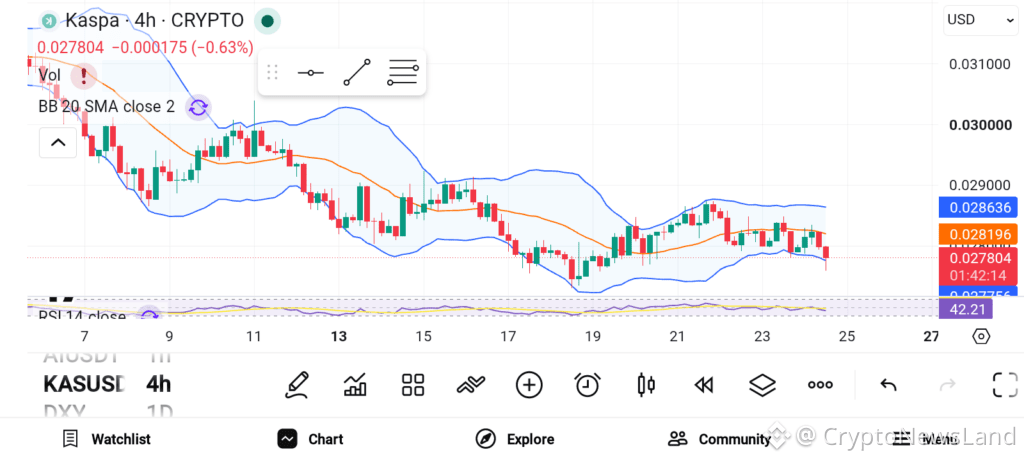Open the layout grid templates icon
This screenshot has width=1024, height=461.
coord(413,385)
